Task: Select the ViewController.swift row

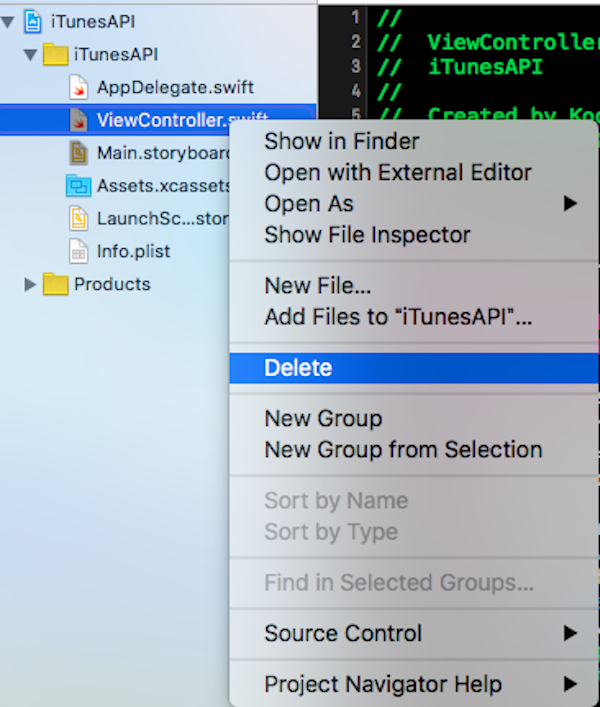Action: [158, 120]
